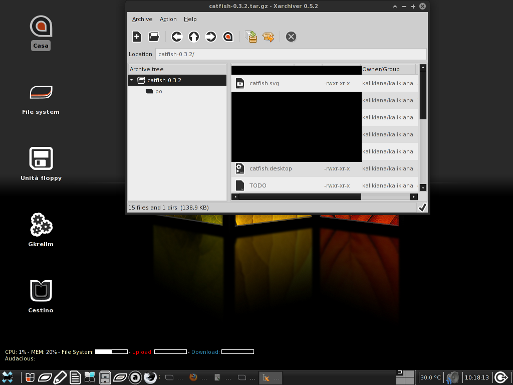Click the checkmark status icon in status bar
Viewport: 513px width, 385px height.
click(x=422, y=207)
